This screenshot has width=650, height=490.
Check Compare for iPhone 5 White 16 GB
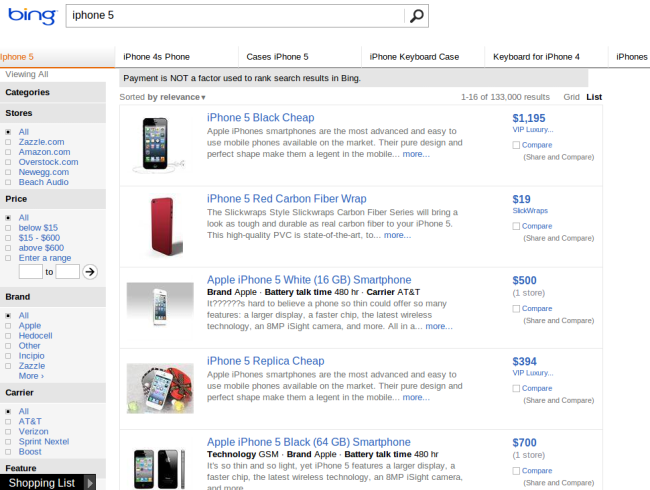pyautogui.click(x=516, y=308)
